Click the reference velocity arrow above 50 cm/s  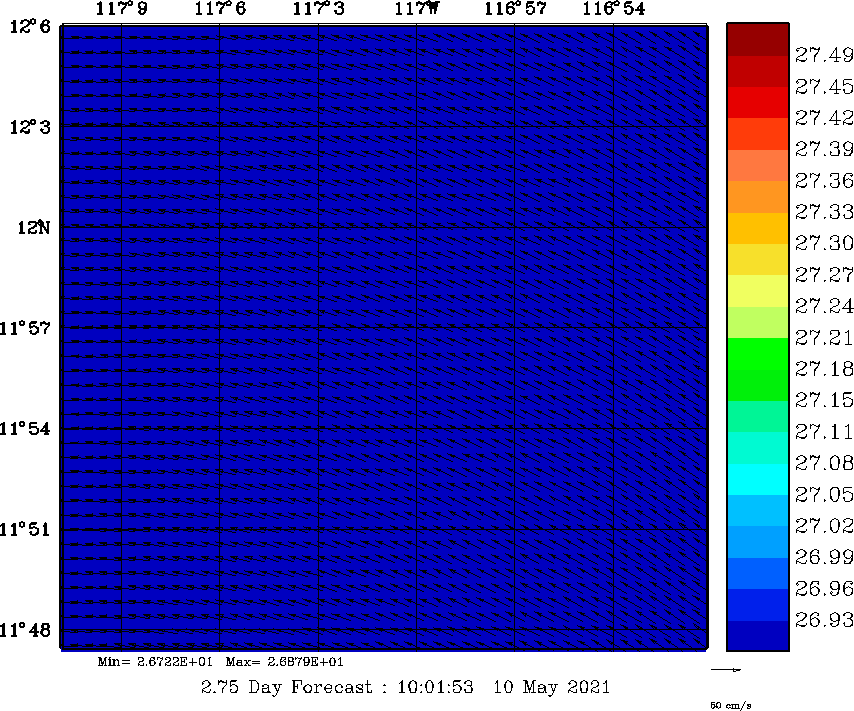pos(726,670)
